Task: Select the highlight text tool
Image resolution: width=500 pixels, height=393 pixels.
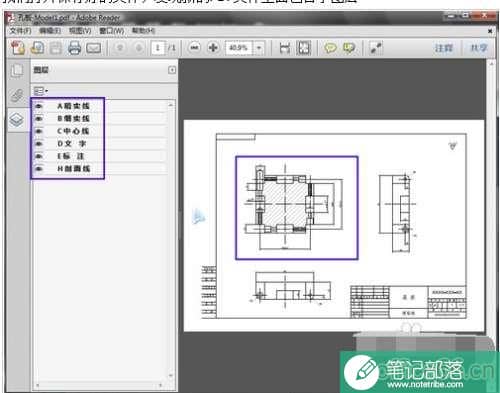Action: 349,48
